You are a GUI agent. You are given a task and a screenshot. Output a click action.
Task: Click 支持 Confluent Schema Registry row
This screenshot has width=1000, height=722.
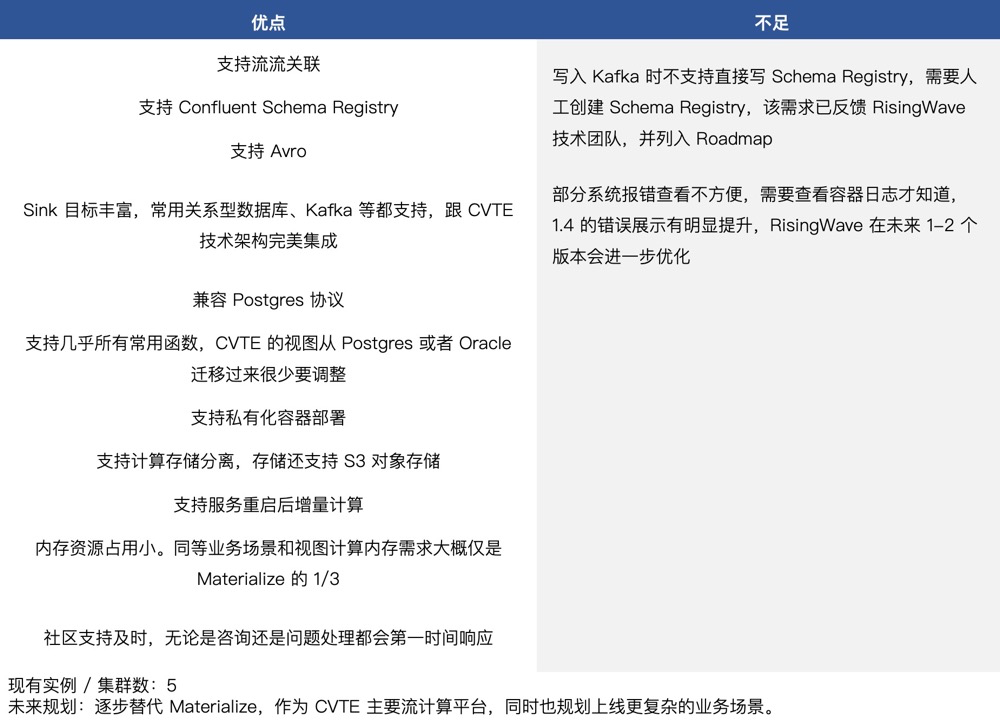pos(268,107)
